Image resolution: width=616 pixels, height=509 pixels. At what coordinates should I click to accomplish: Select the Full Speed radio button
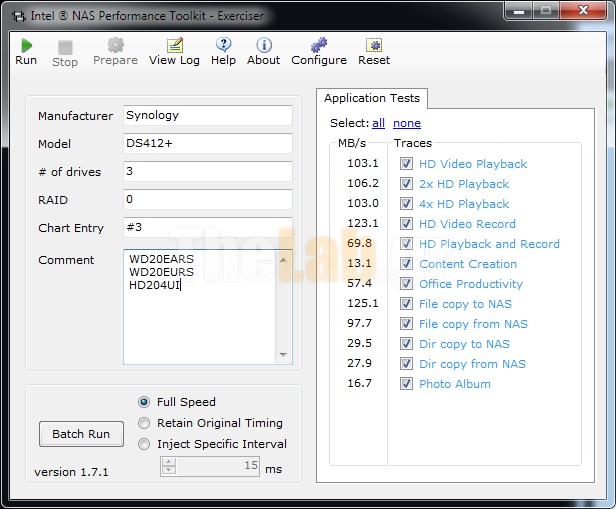[144, 402]
